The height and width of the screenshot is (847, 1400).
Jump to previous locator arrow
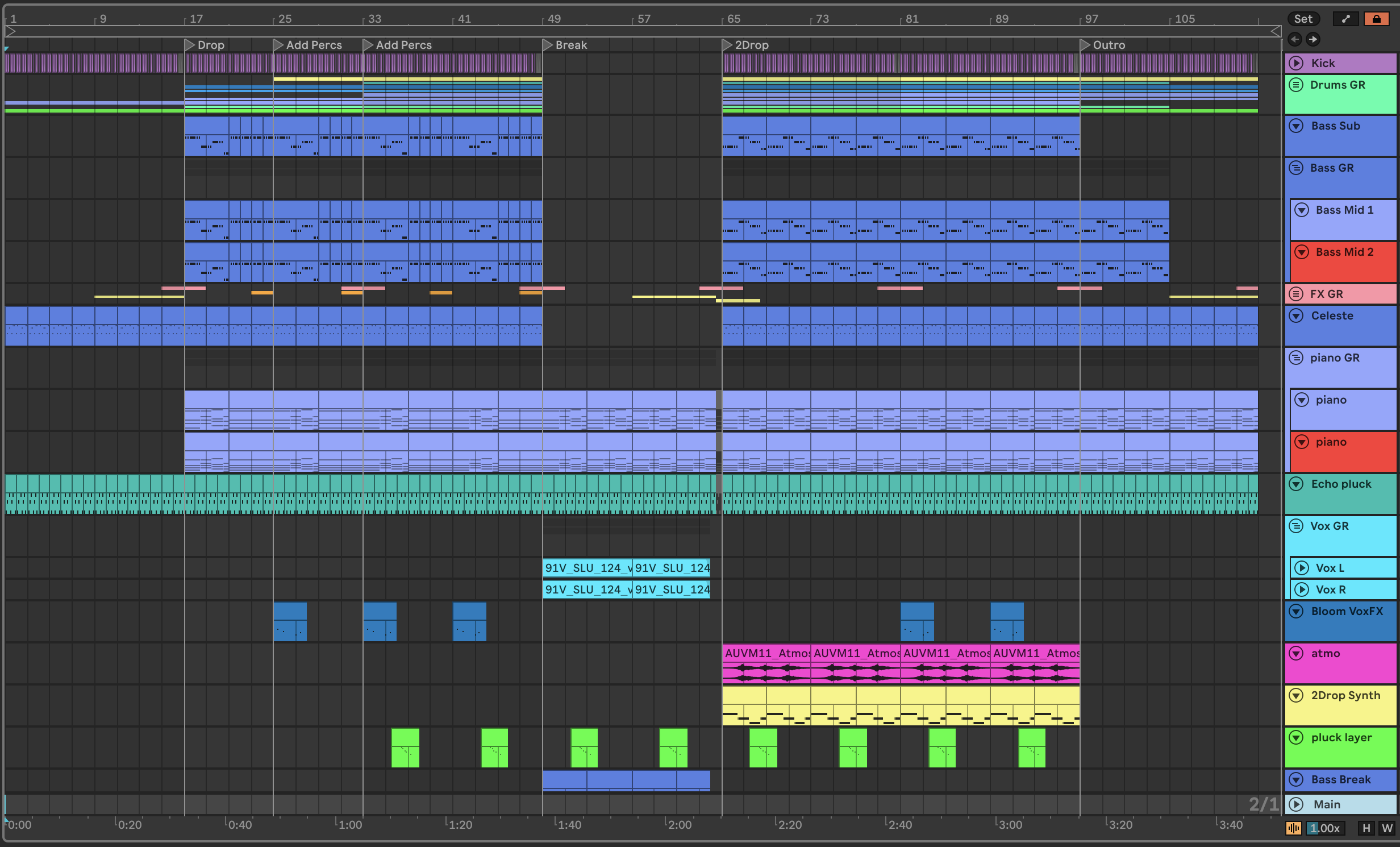coord(1295,39)
